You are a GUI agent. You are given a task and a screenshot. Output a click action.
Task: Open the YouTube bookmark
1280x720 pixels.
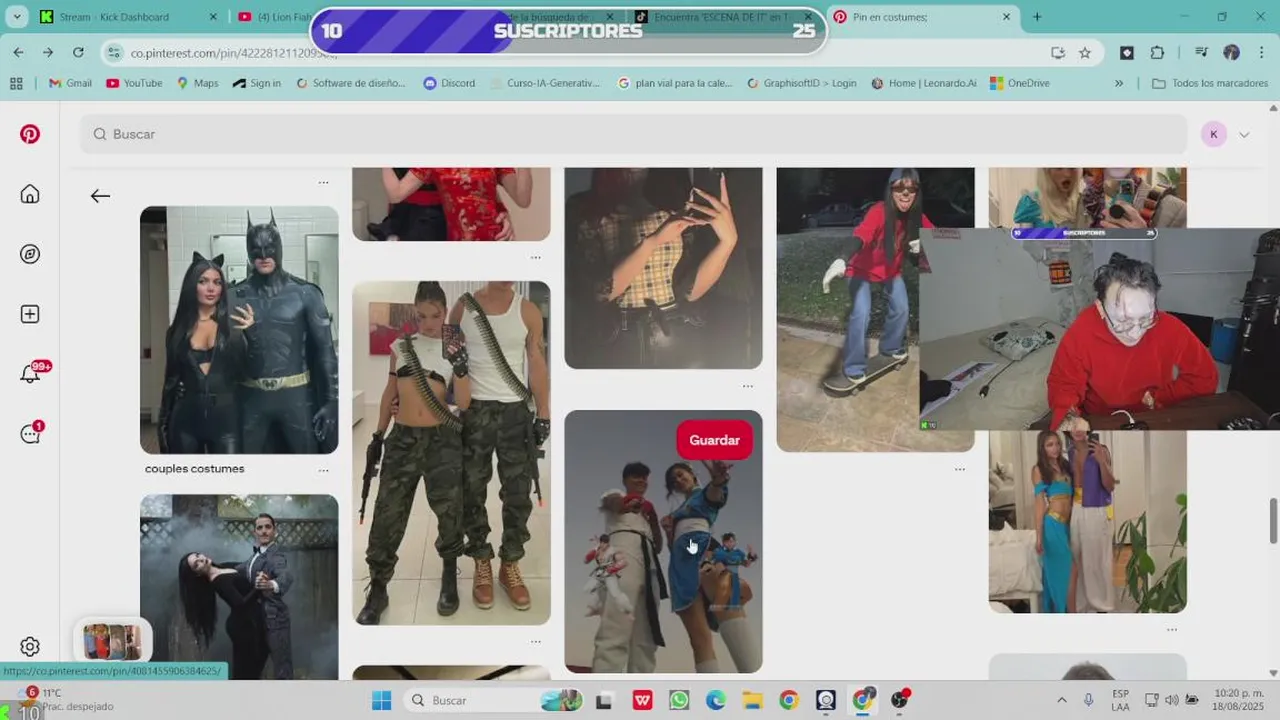[134, 83]
